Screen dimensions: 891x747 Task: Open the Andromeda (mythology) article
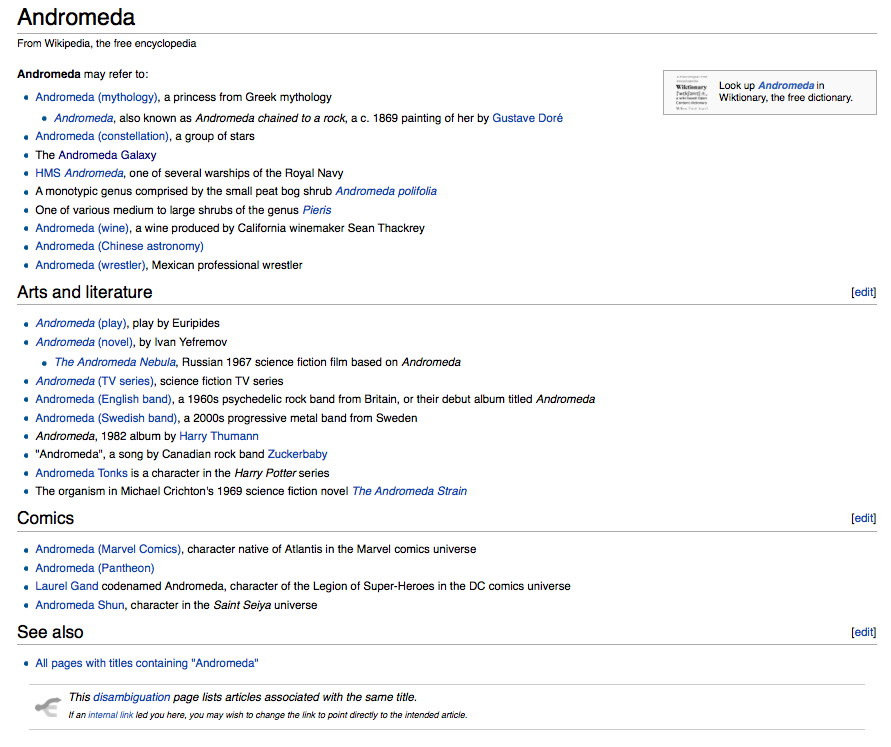pyautogui.click(x=96, y=97)
